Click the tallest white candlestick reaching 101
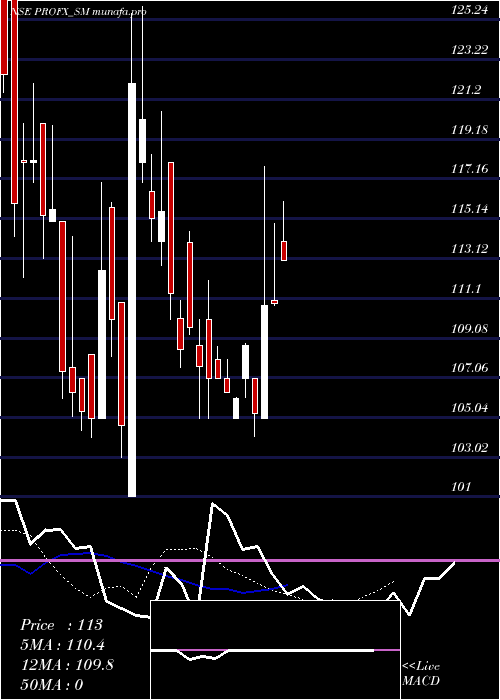This screenshot has height=700, width=500. (132, 290)
